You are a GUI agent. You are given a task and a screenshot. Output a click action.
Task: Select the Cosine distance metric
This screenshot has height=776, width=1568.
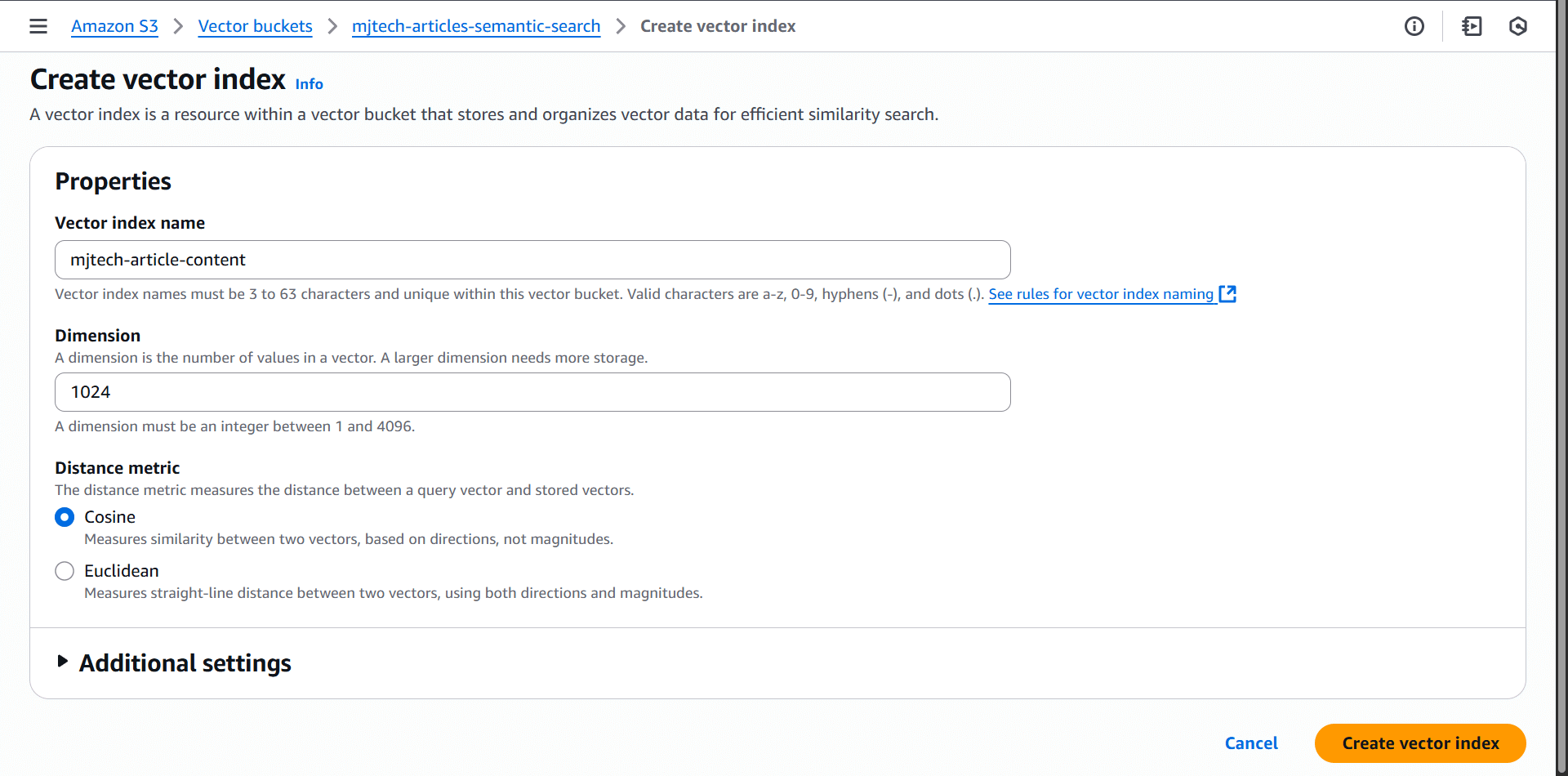pos(65,516)
